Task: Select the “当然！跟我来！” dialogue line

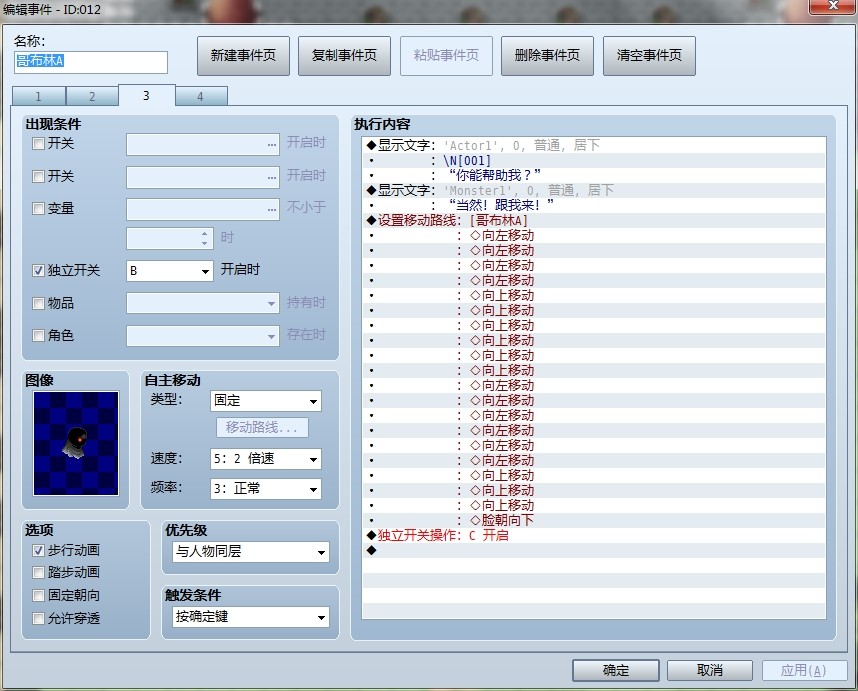Action: click(594, 205)
